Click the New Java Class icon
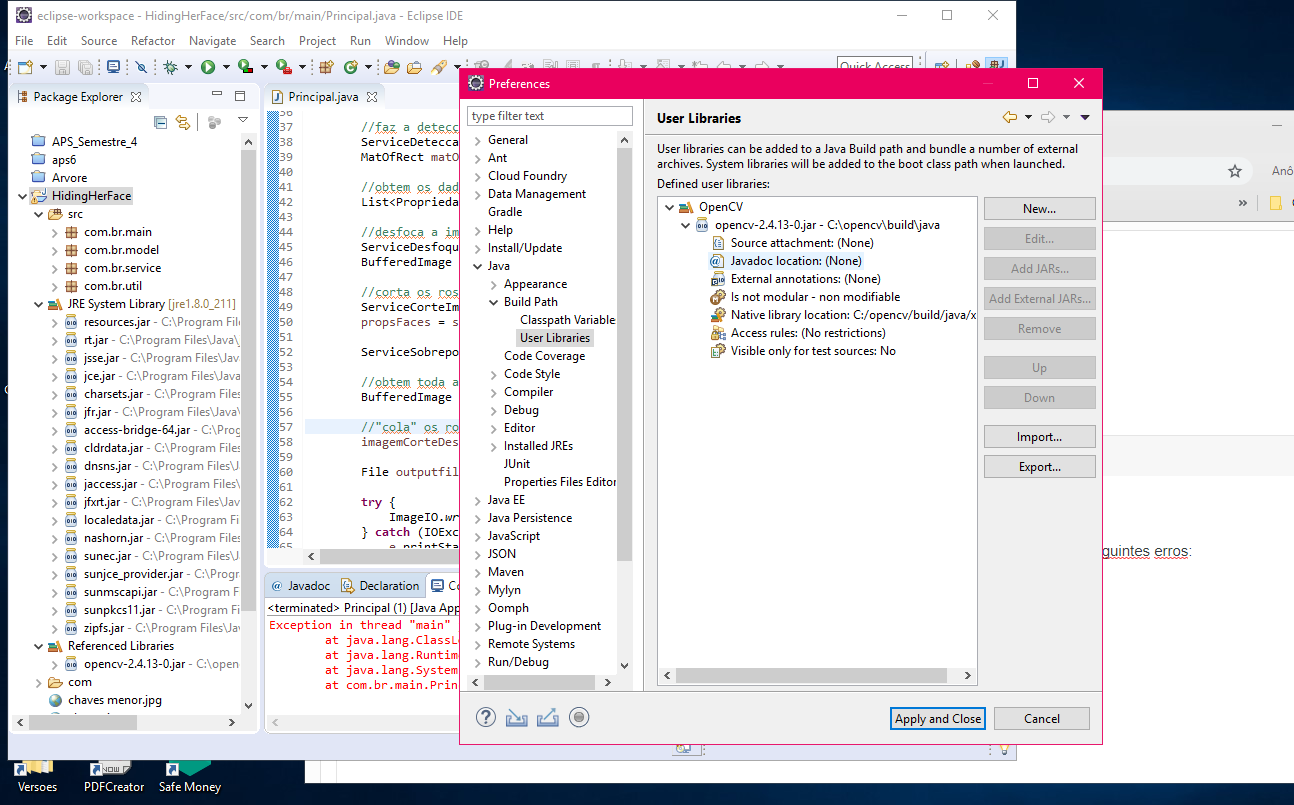Screen dimensions: 1294x805 350,67
